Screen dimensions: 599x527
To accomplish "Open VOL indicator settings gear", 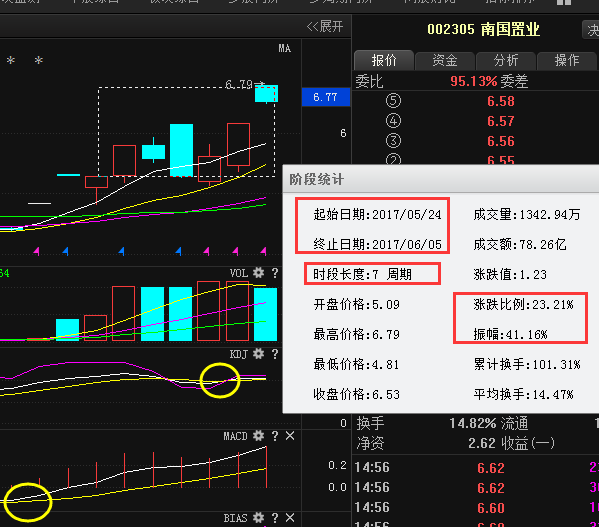I will click(x=259, y=273).
